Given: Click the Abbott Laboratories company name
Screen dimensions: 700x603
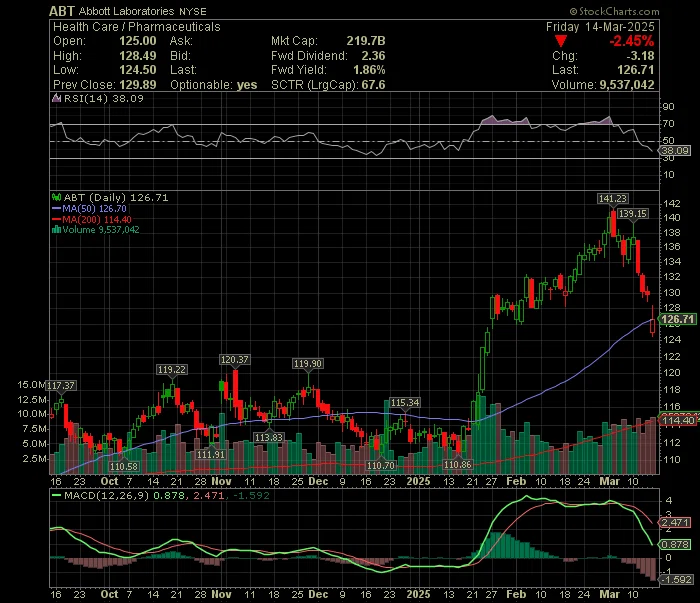Looking at the screenshot, I should tap(126, 11).
